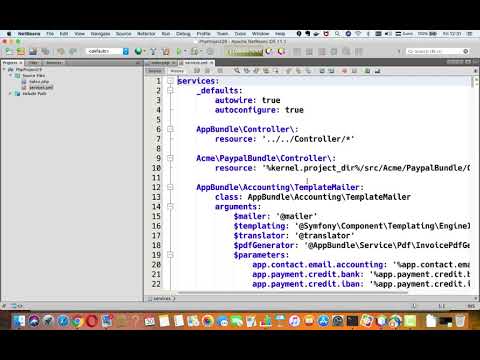Switch the editor to the History view

177,71
